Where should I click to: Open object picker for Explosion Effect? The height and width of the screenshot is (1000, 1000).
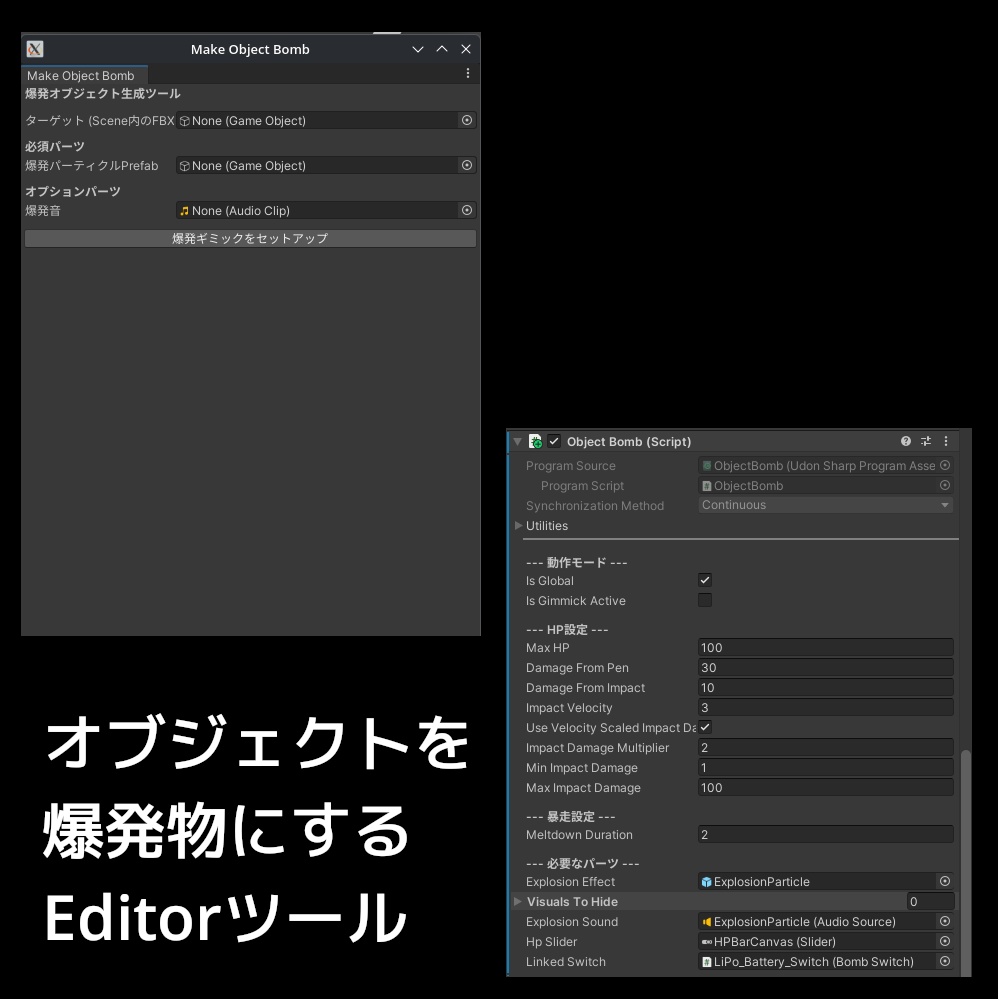point(944,881)
